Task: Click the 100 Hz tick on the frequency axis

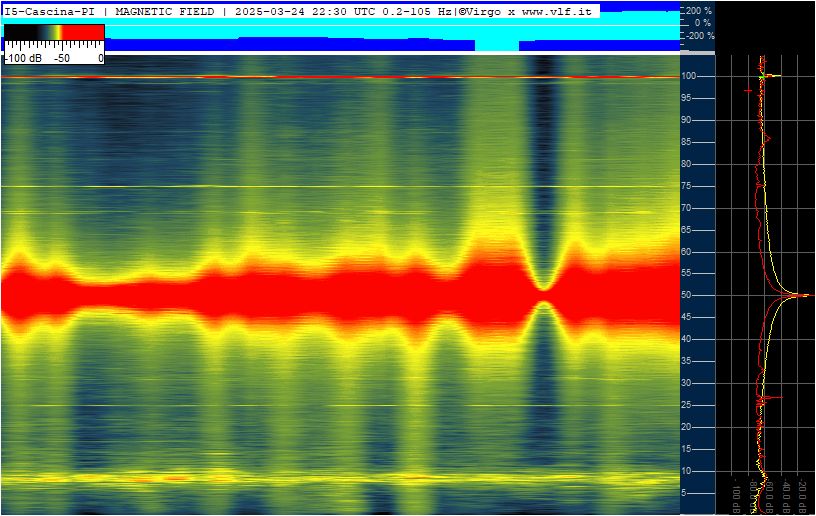Action: click(x=688, y=76)
